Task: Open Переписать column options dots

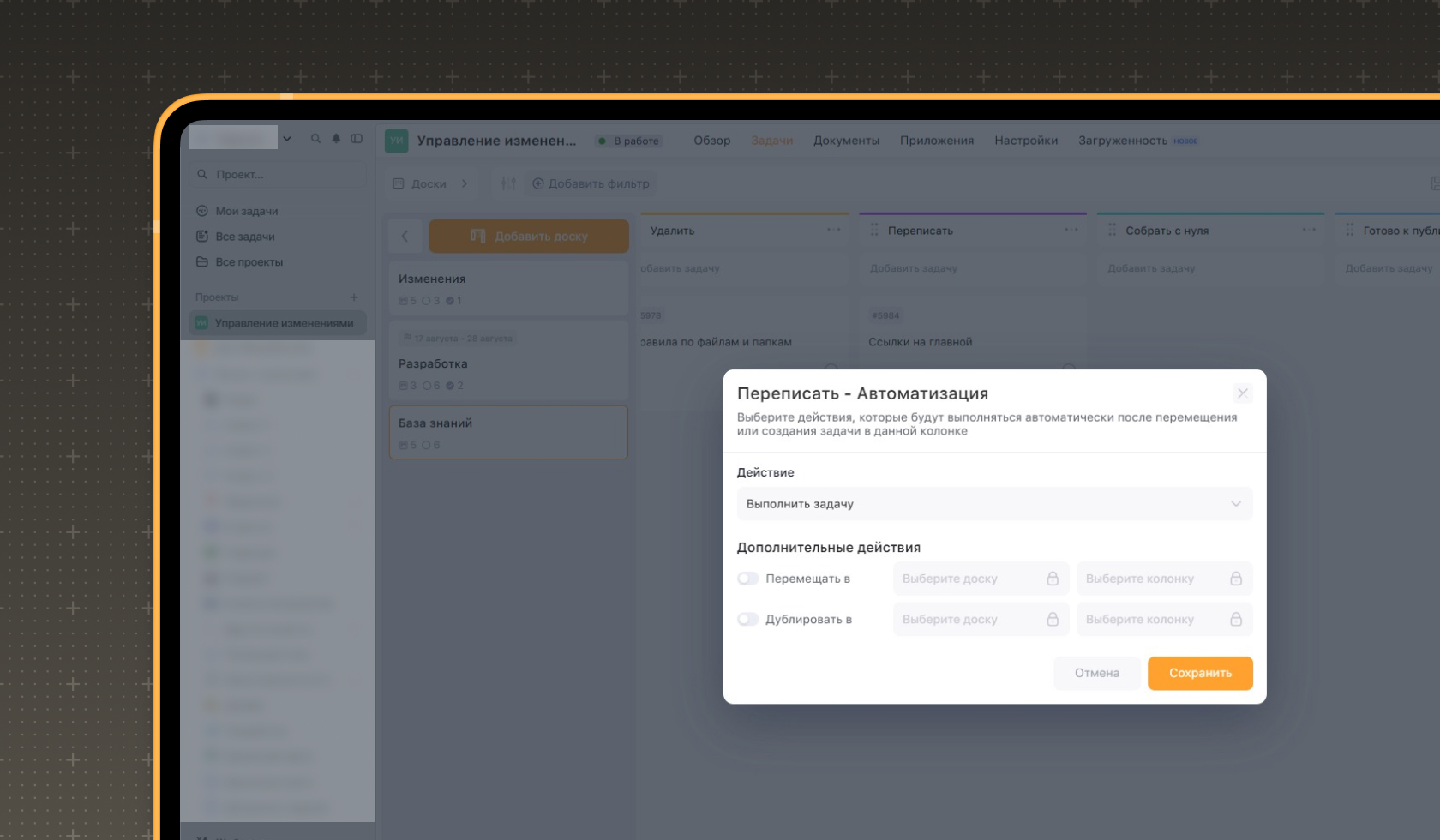Action: [x=1071, y=230]
